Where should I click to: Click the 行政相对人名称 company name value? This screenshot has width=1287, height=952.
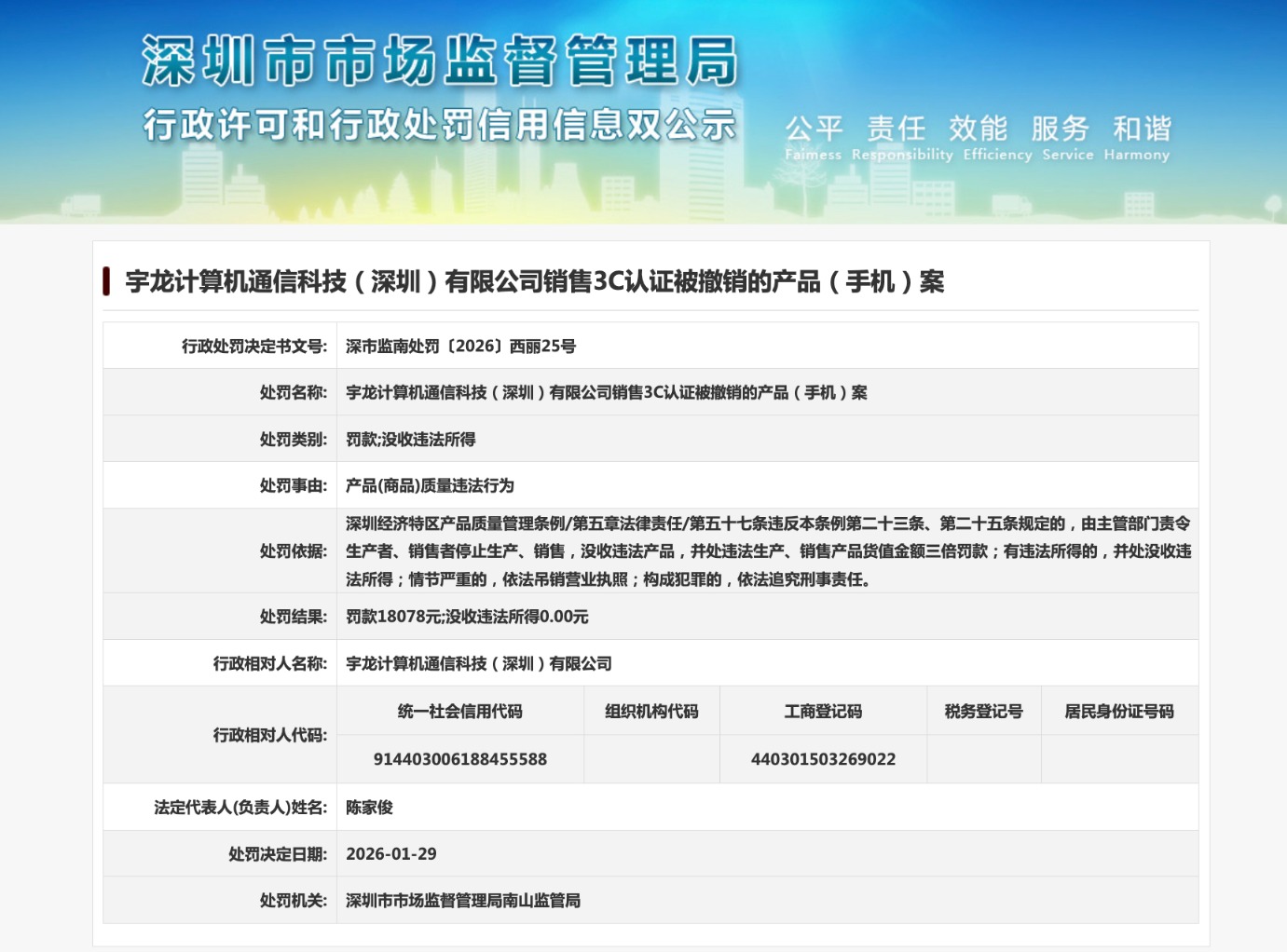tap(478, 664)
